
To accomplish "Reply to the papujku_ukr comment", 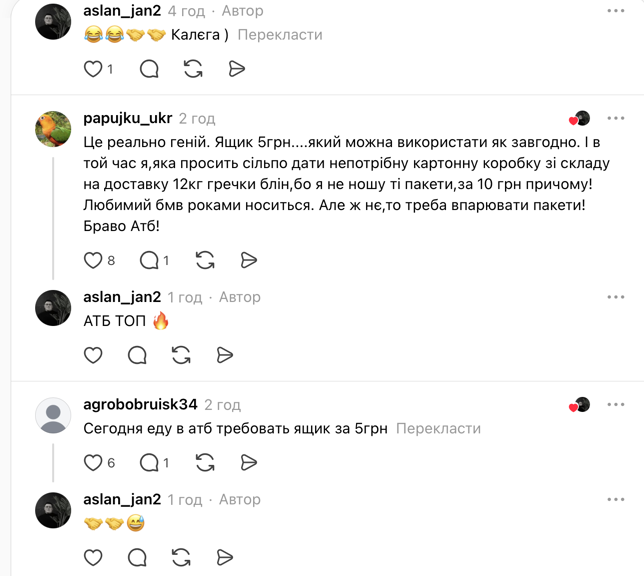I will tap(149, 260).
